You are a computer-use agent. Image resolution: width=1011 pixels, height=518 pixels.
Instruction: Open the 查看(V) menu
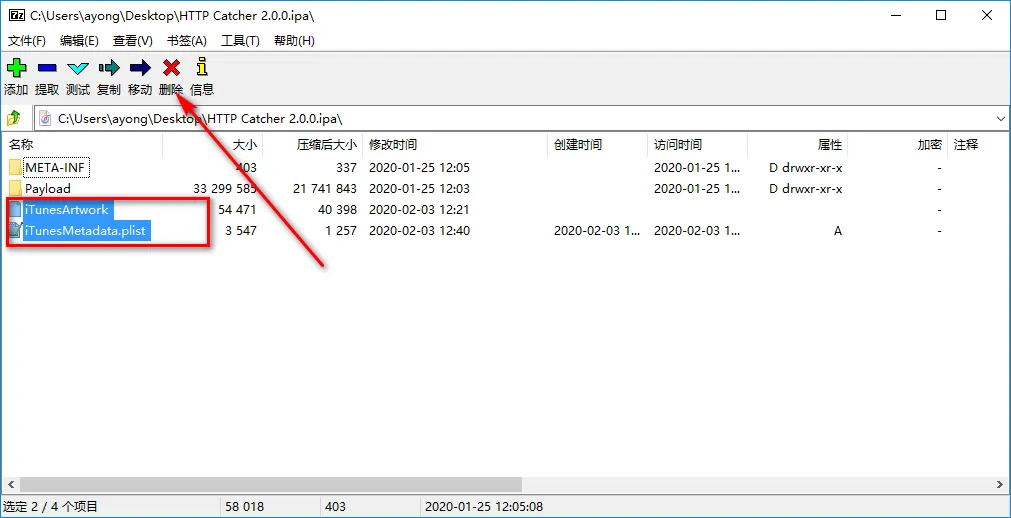click(x=133, y=41)
